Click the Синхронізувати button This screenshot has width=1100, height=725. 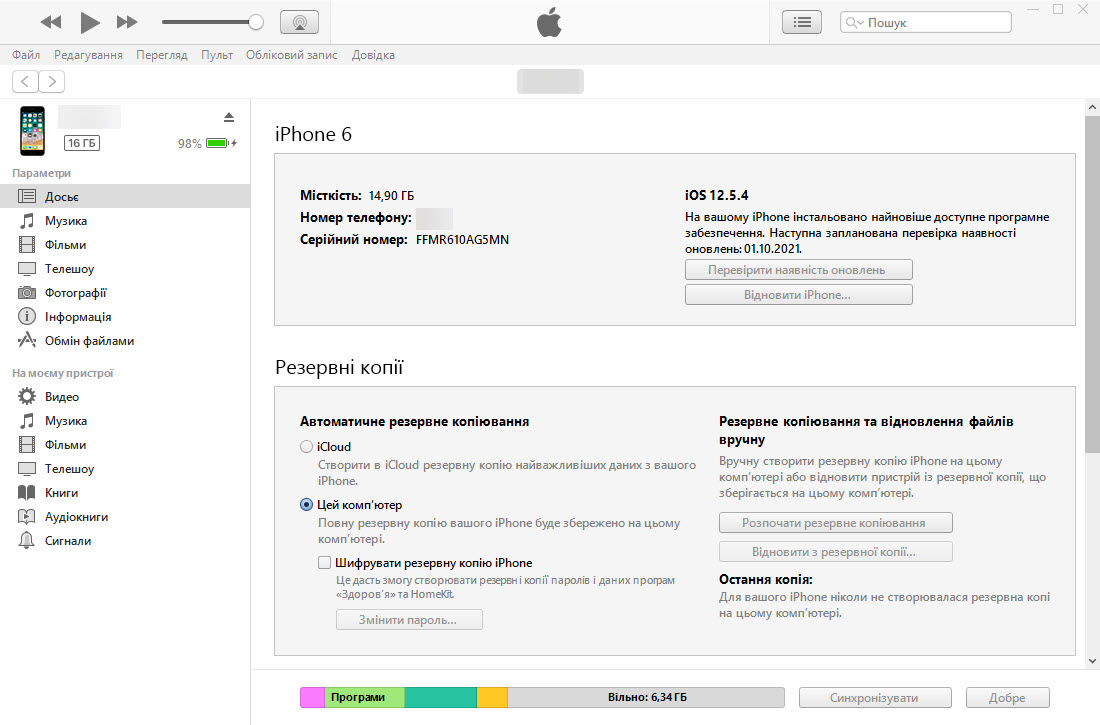875,698
